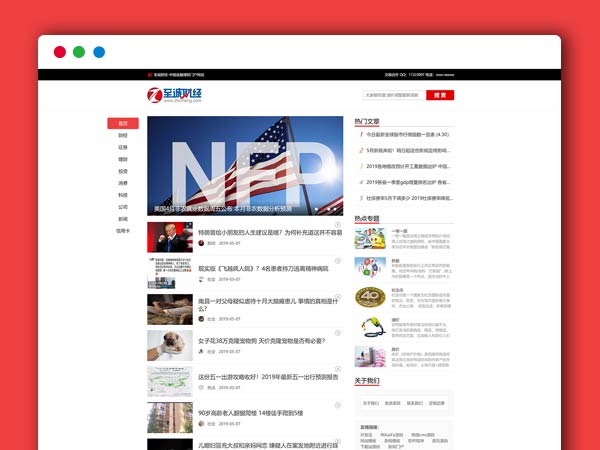
Task: Click the author avatar under the 南昌一对父母 headline
Action: point(201,319)
